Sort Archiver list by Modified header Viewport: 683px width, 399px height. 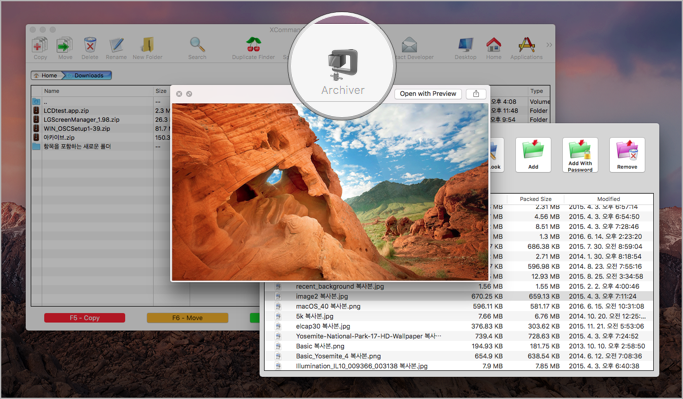(x=608, y=199)
